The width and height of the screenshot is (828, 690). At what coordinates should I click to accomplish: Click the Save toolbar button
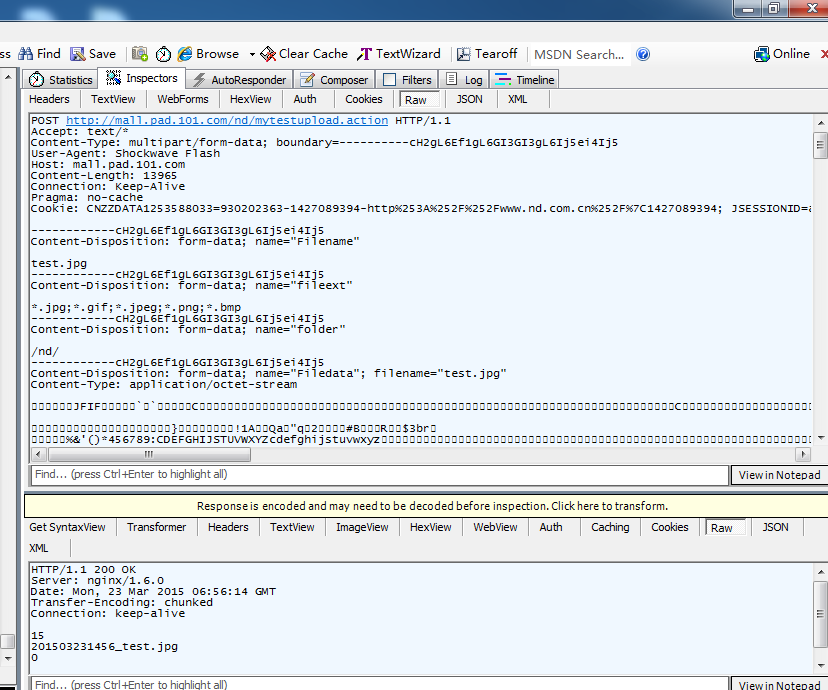93,54
